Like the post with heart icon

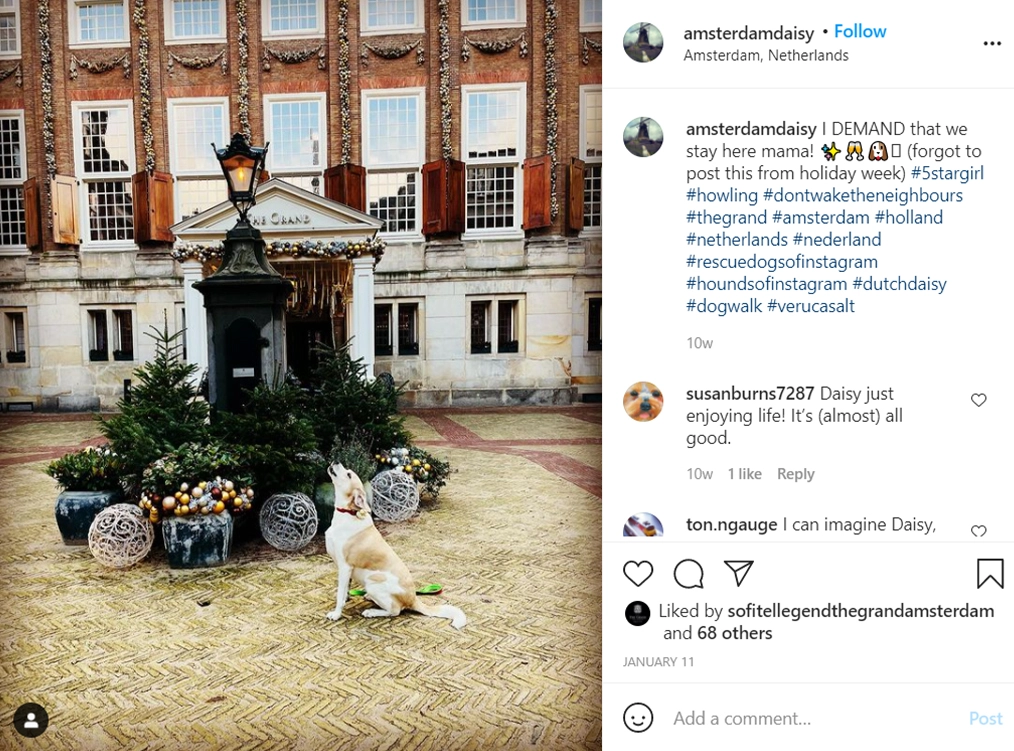pos(638,574)
